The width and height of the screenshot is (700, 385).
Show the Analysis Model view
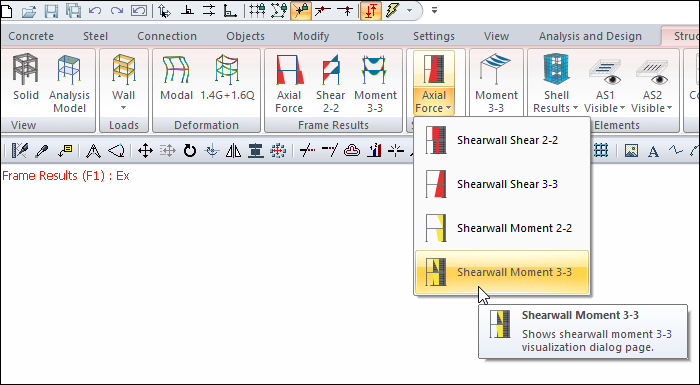tap(69, 83)
